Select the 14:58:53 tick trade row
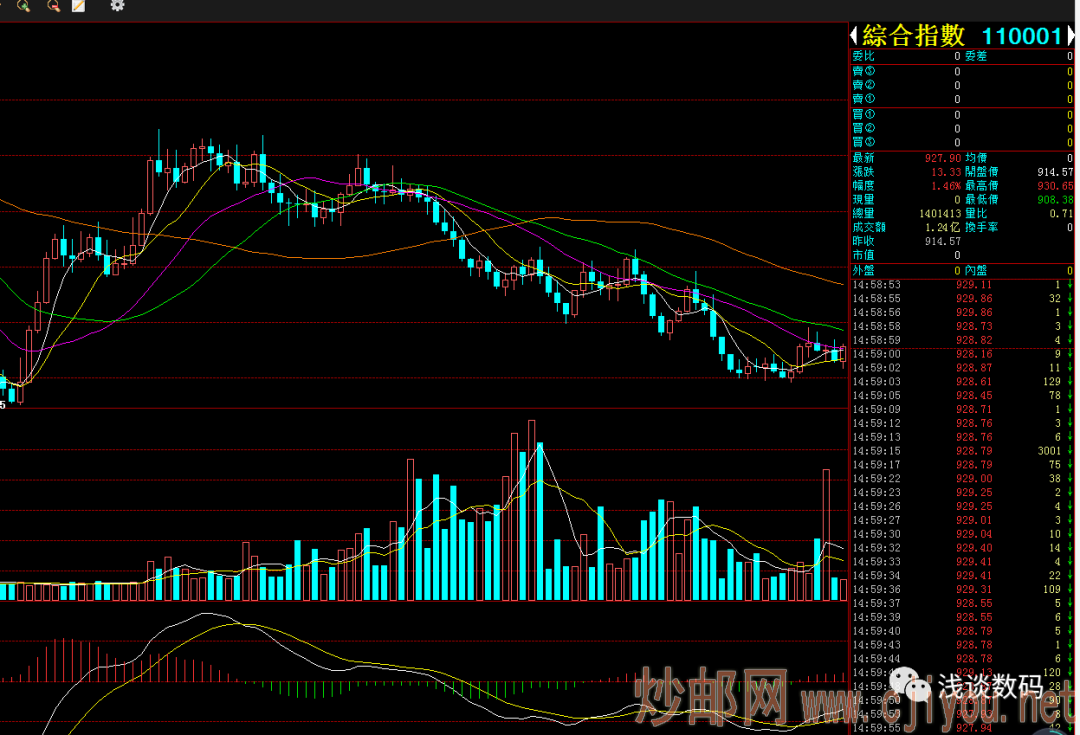This screenshot has height=735, width=1080. 960,284
